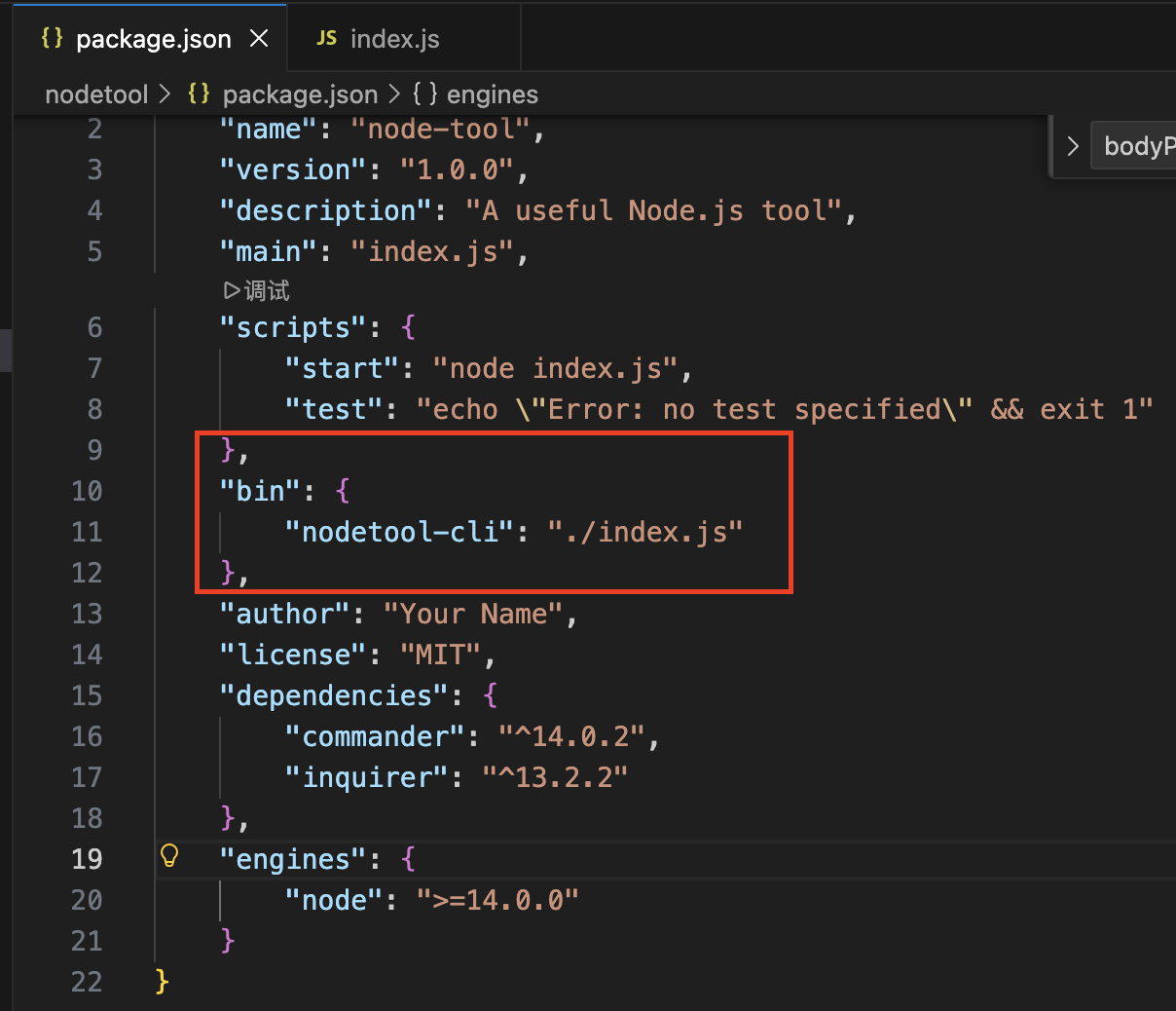
Task: Click the "start" script name
Action: coord(343,368)
